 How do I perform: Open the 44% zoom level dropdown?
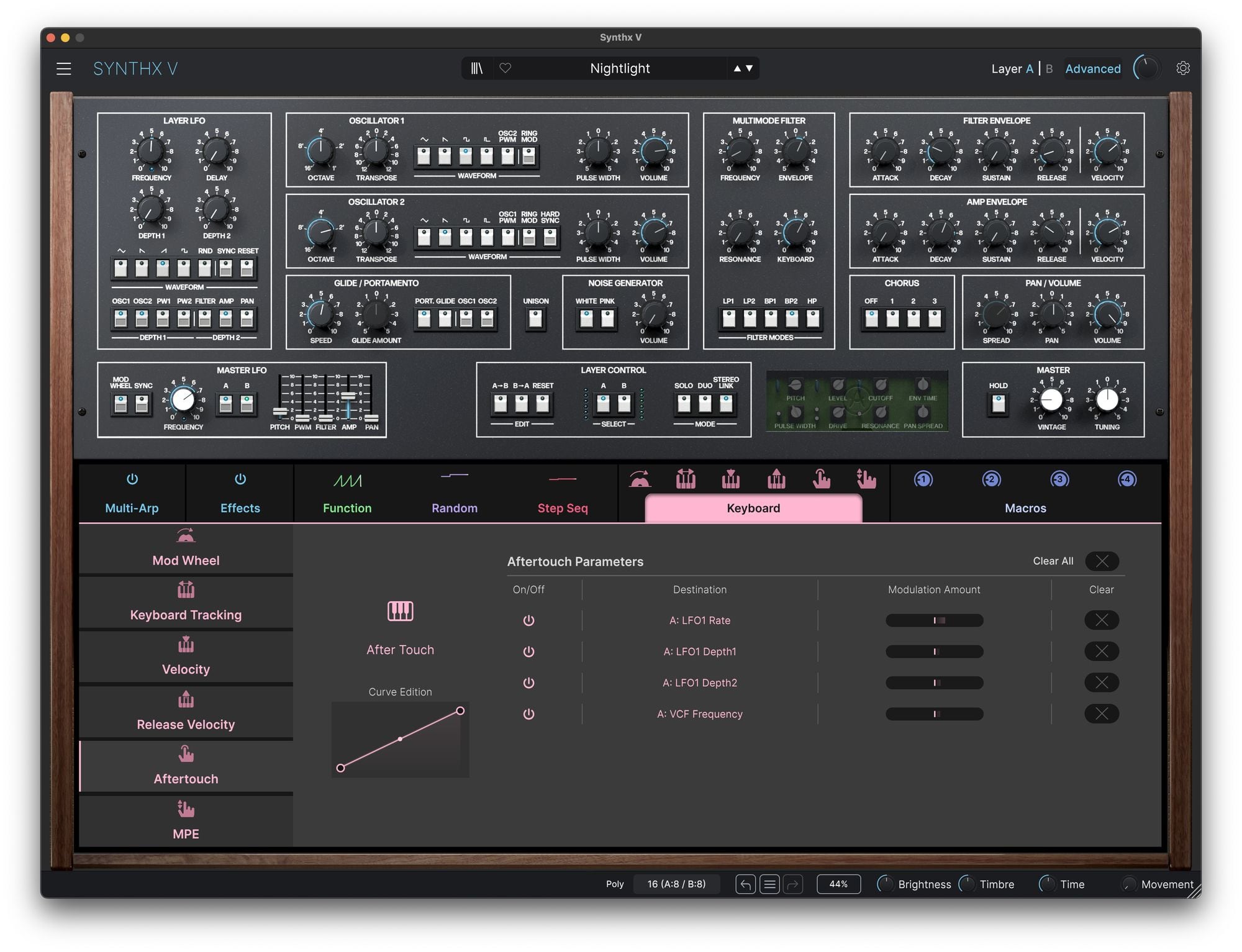click(x=838, y=884)
